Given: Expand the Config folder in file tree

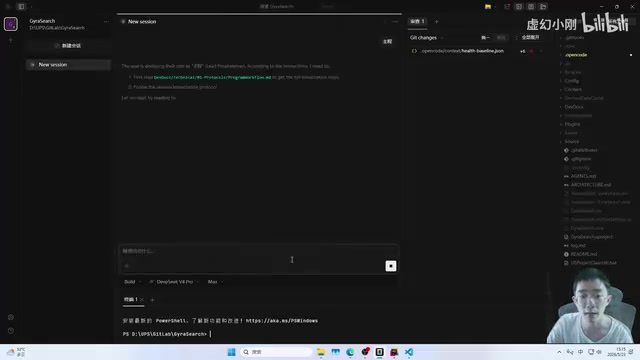Looking at the screenshot, I should [571, 81].
